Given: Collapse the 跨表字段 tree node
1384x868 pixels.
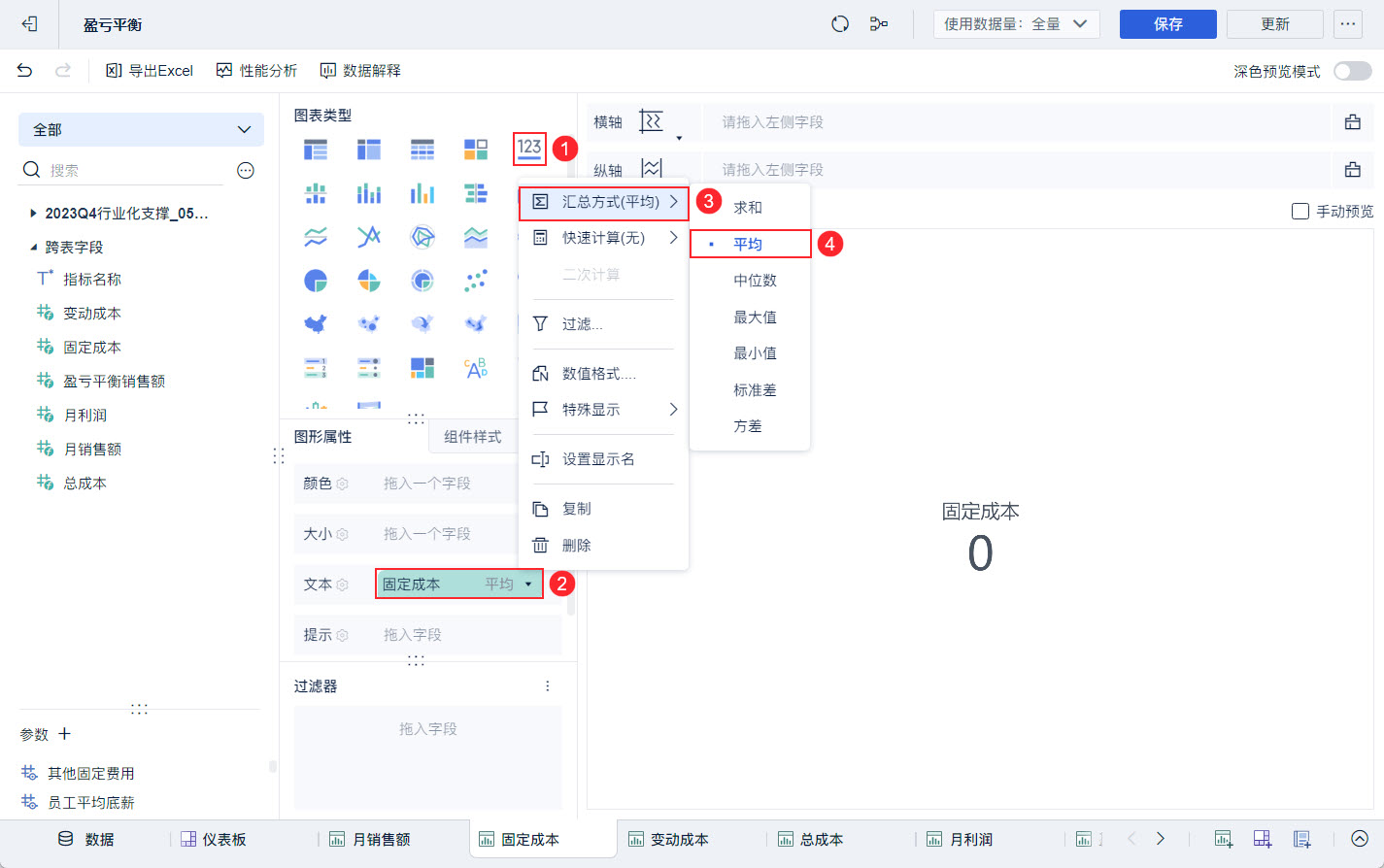Looking at the screenshot, I should click(33, 248).
